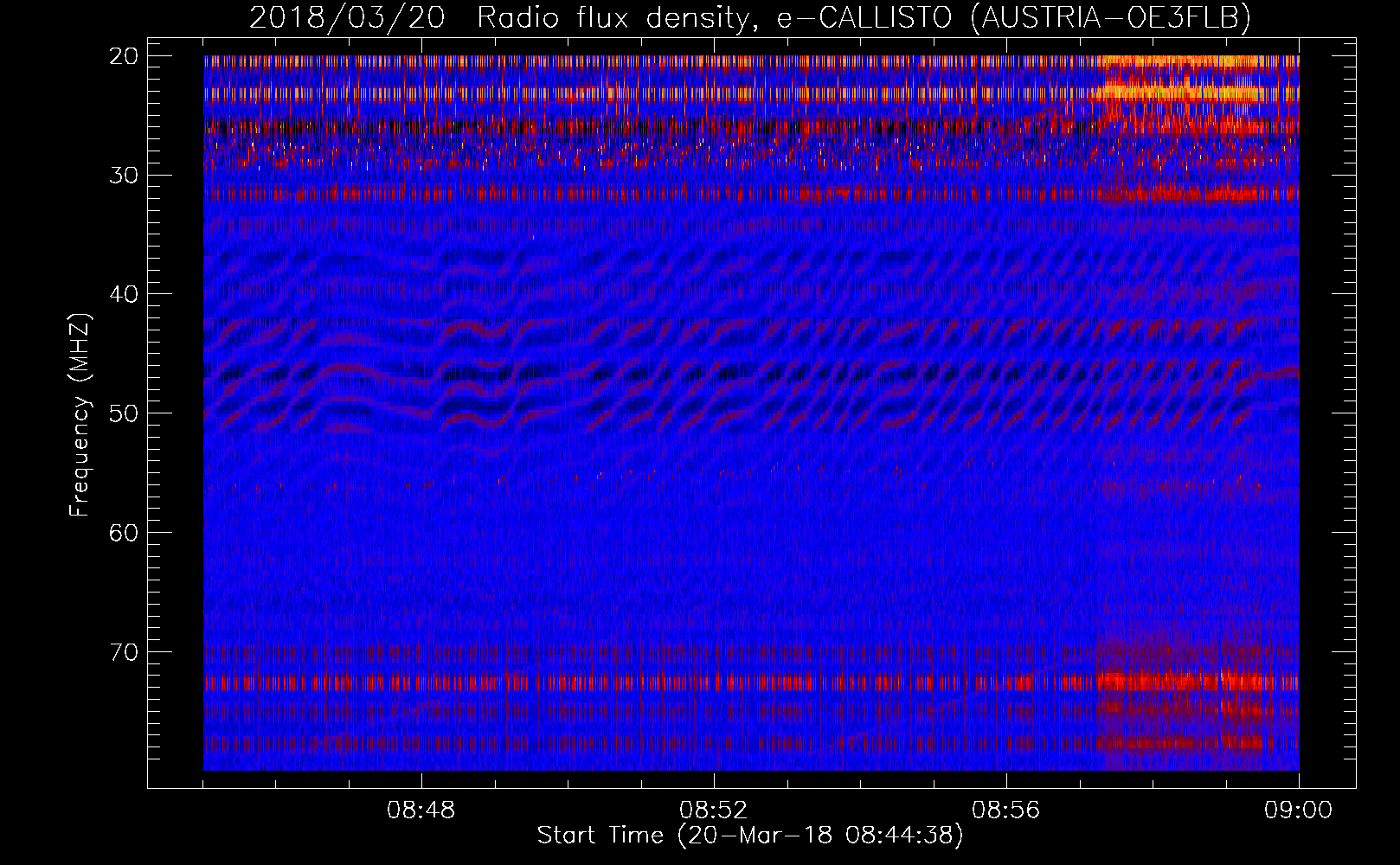Click the 70 frequency tick label
The width and height of the screenshot is (1400, 865).
pos(125,652)
